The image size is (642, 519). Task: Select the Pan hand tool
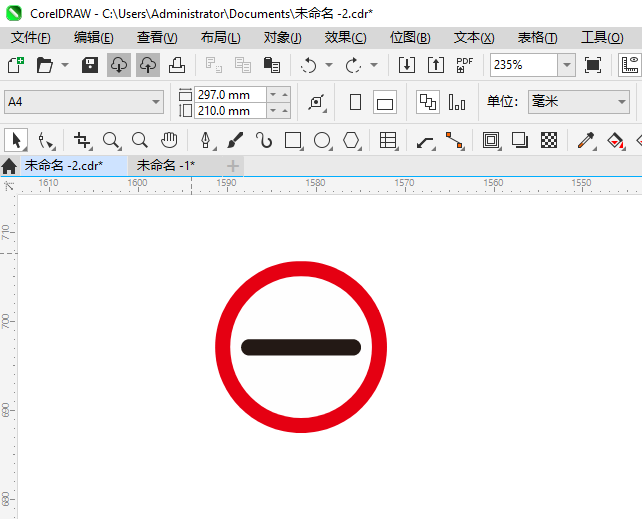click(x=169, y=140)
